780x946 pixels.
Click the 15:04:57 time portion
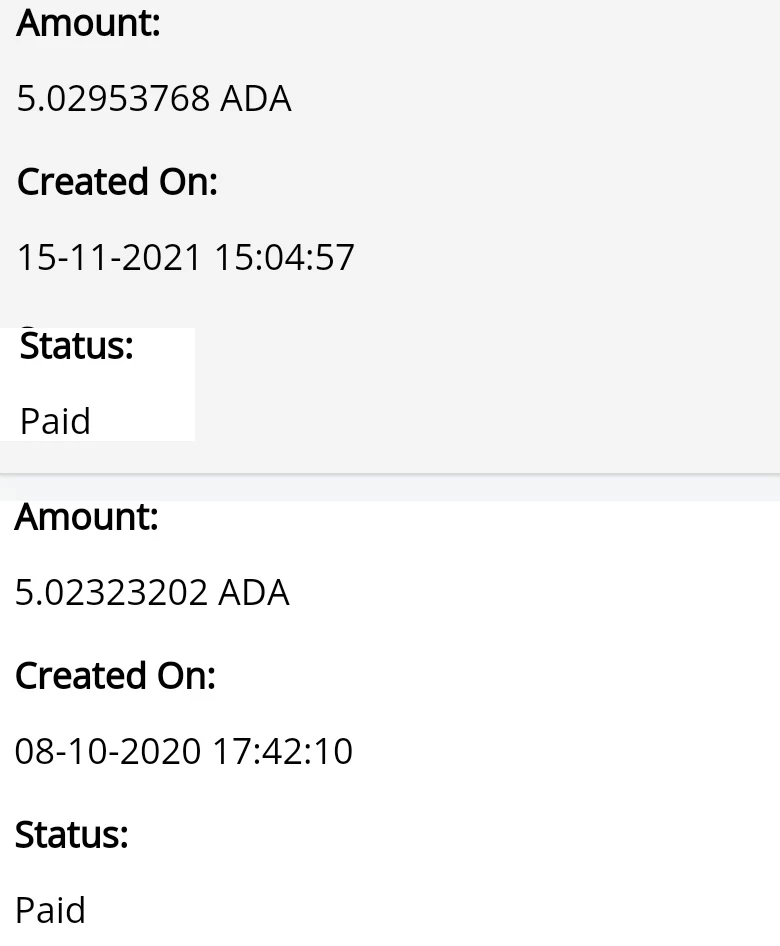[x=284, y=257]
